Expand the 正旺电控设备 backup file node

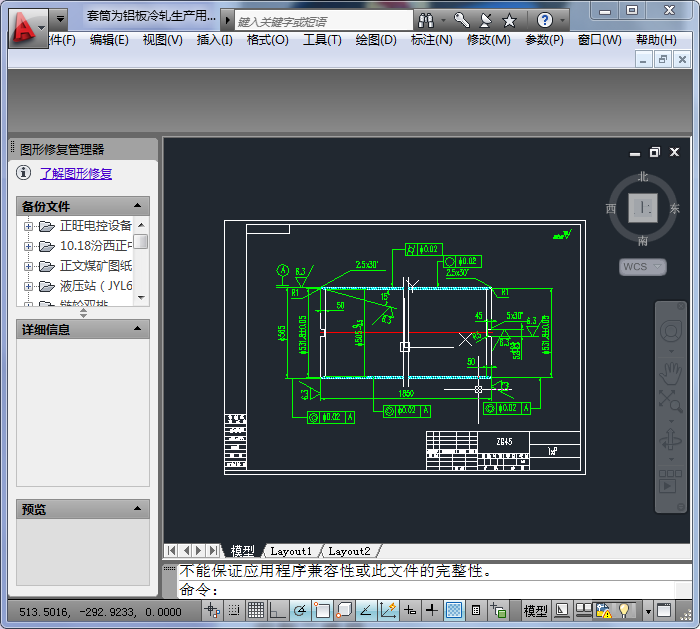(28, 226)
